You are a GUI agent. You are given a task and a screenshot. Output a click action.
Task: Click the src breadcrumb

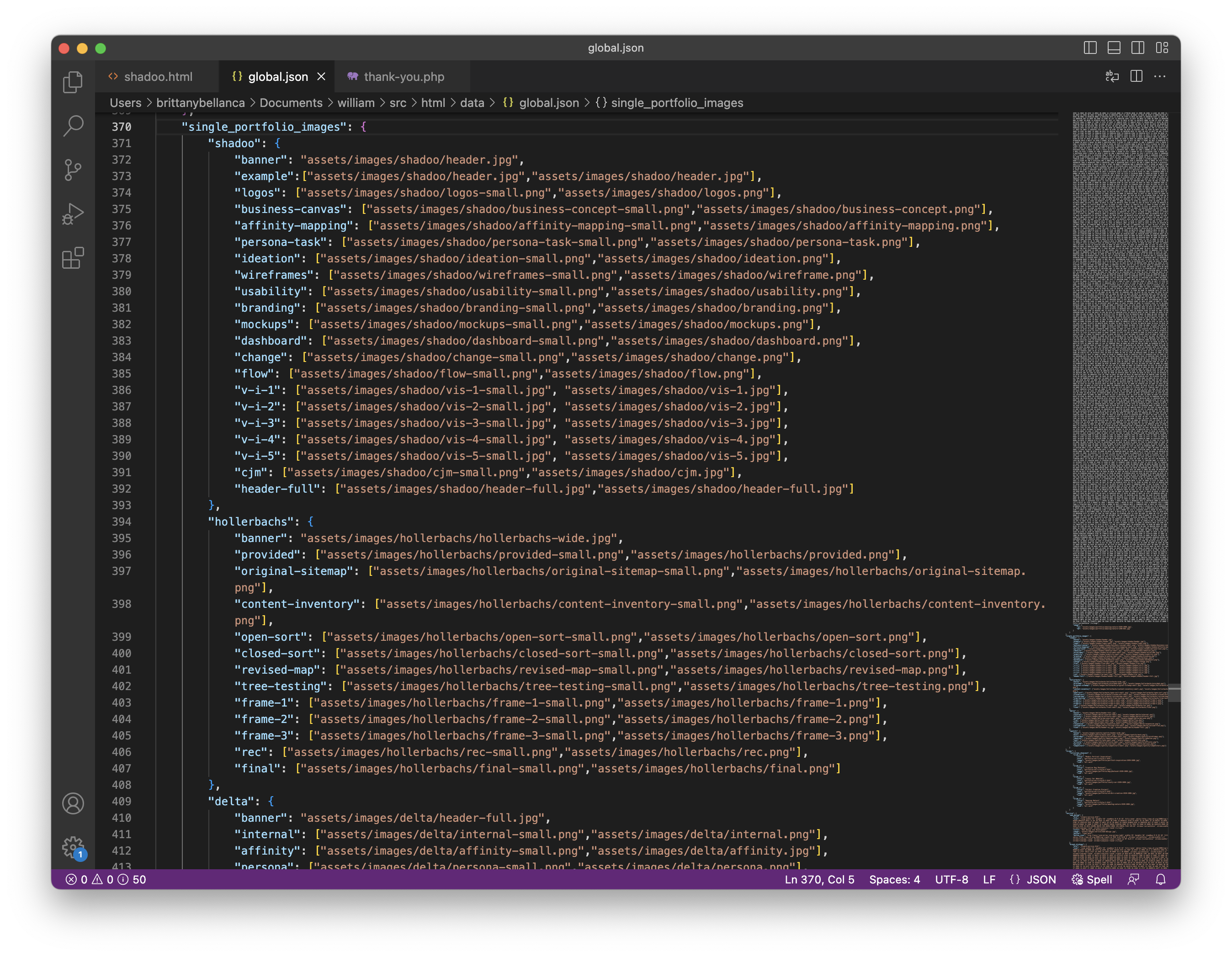398,103
